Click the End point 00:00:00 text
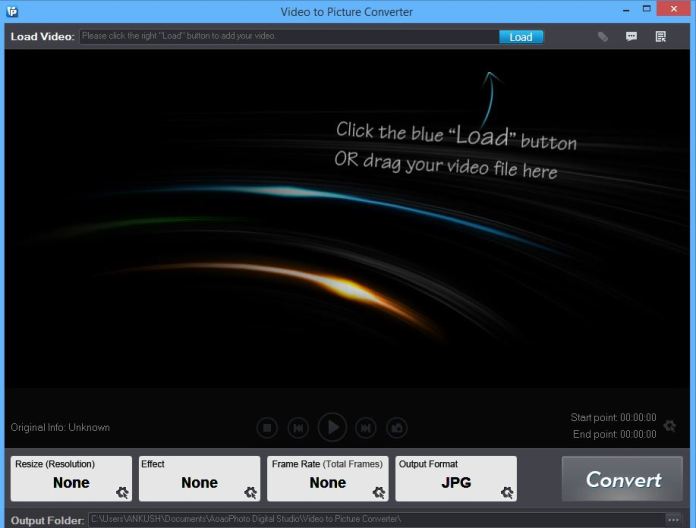The image size is (696, 528). pyautogui.click(x=614, y=434)
